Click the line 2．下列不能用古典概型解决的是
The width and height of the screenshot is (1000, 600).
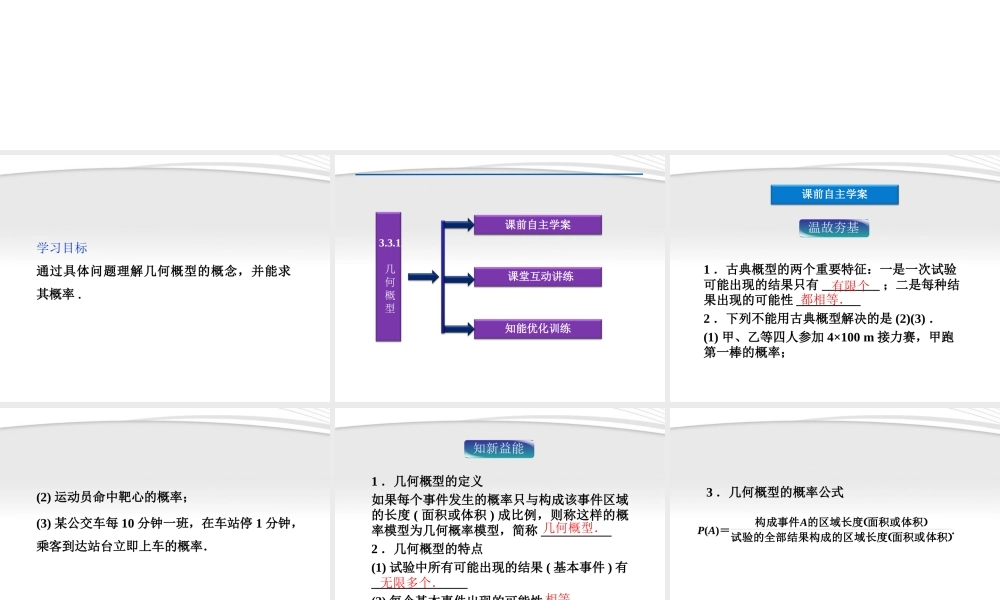[818, 319]
